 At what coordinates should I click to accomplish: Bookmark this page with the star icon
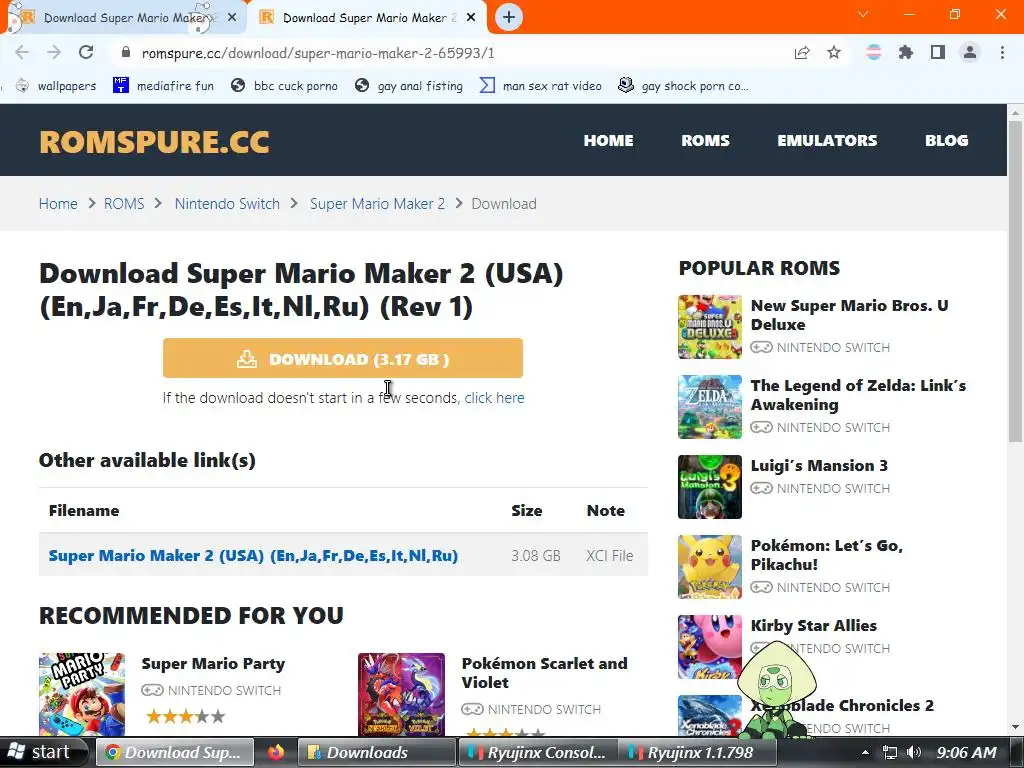tap(834, 52)
